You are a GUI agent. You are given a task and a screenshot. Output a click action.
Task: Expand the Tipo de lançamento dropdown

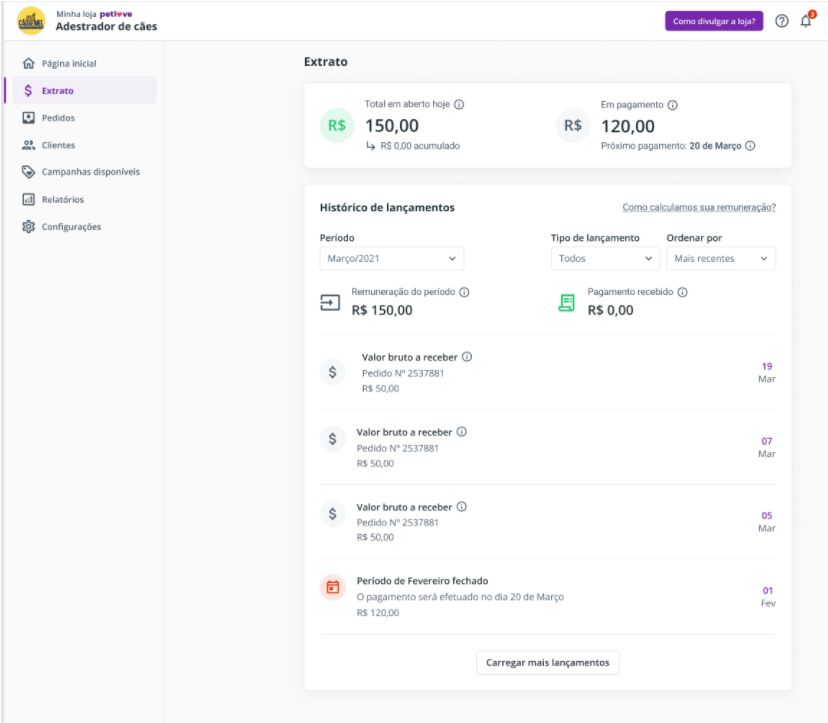(x=605, y=258)
